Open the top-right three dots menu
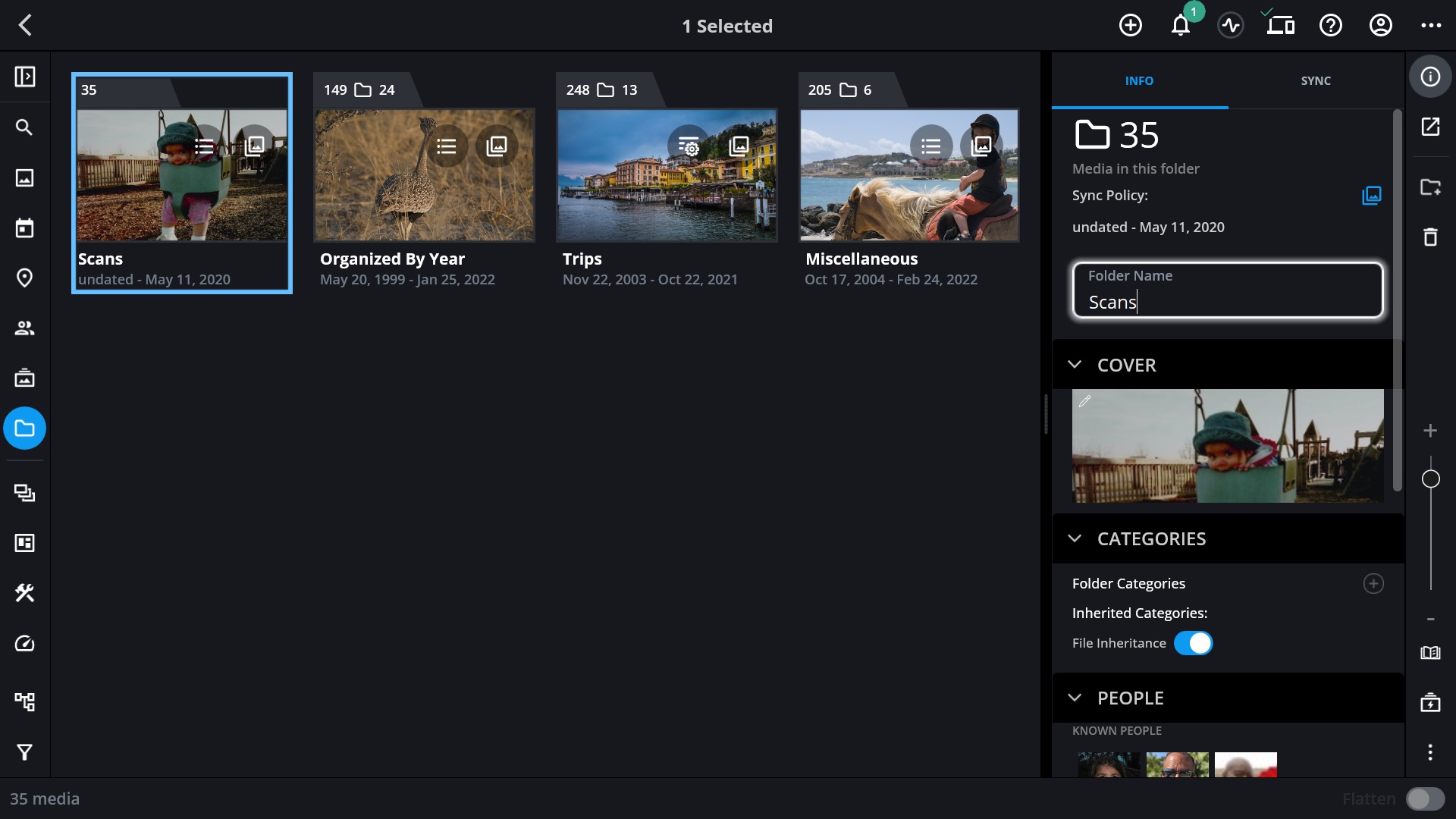This screenshot has height=819, width=1456. pos(1430,25)
